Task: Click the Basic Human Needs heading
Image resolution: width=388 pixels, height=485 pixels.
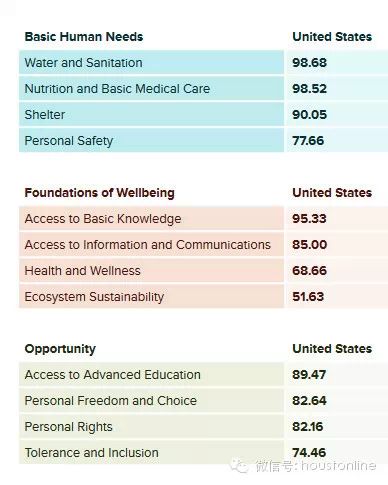Action: tap(84, 37)
